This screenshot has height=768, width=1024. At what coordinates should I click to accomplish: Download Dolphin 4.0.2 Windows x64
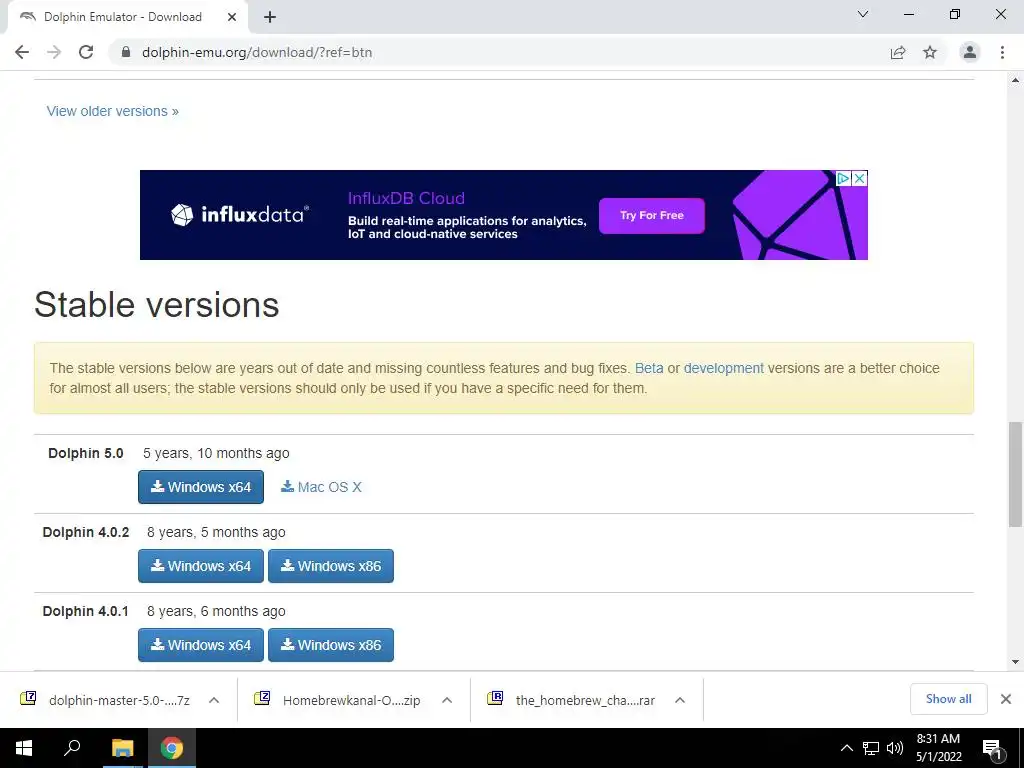[x=201, y=566]
